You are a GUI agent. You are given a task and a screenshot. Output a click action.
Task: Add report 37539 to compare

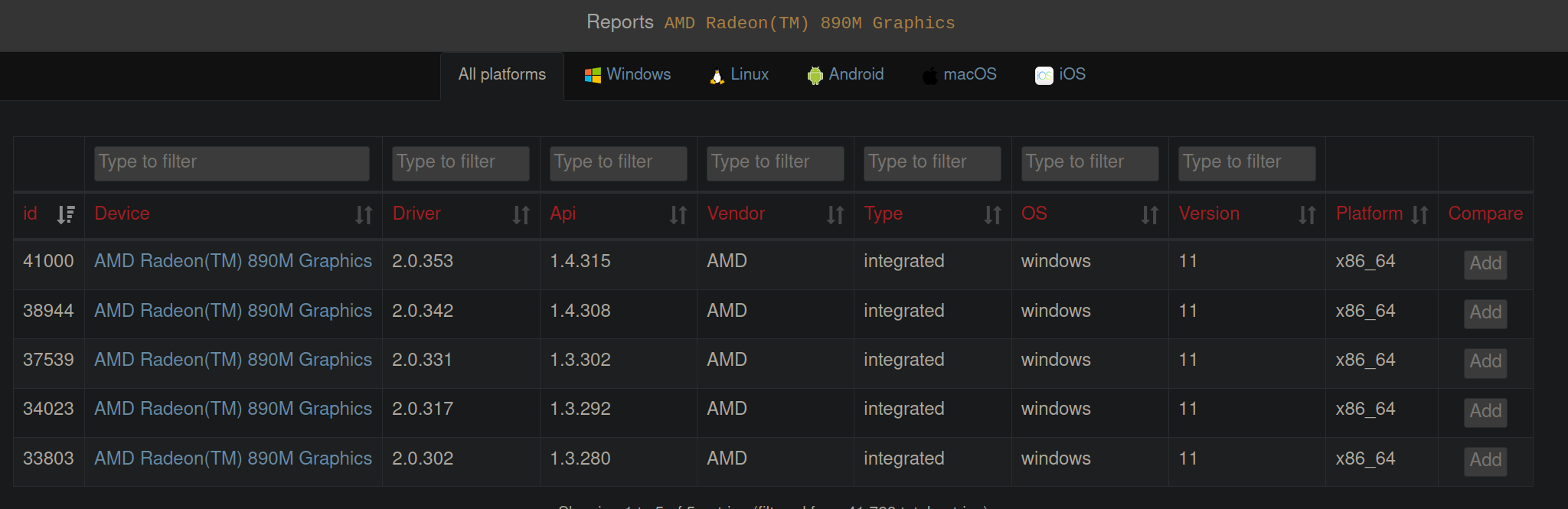(x=1485, y=362)
